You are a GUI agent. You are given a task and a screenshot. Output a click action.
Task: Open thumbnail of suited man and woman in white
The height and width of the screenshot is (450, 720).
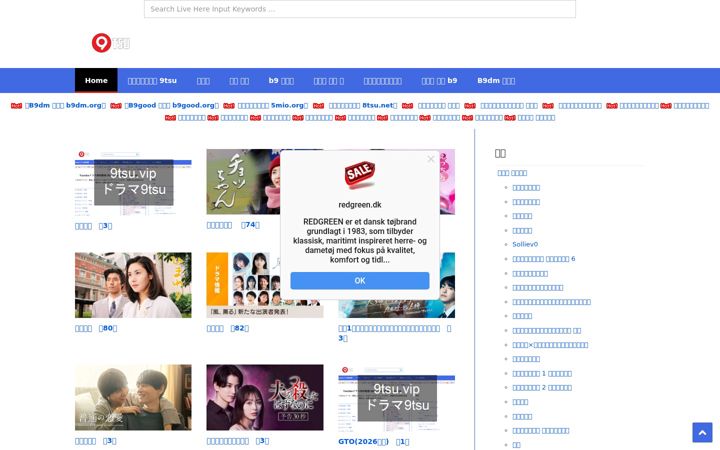[133, 285]
